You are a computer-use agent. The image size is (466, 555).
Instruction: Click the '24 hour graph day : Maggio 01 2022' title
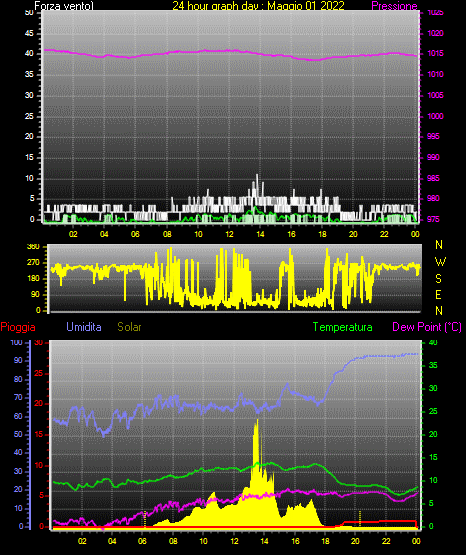(258, 6)
